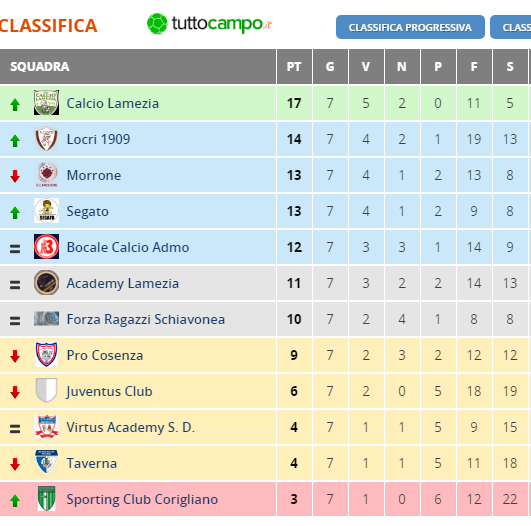Click the Segato team logo
This screenshot has height=526, width=531.
point(46,211)
